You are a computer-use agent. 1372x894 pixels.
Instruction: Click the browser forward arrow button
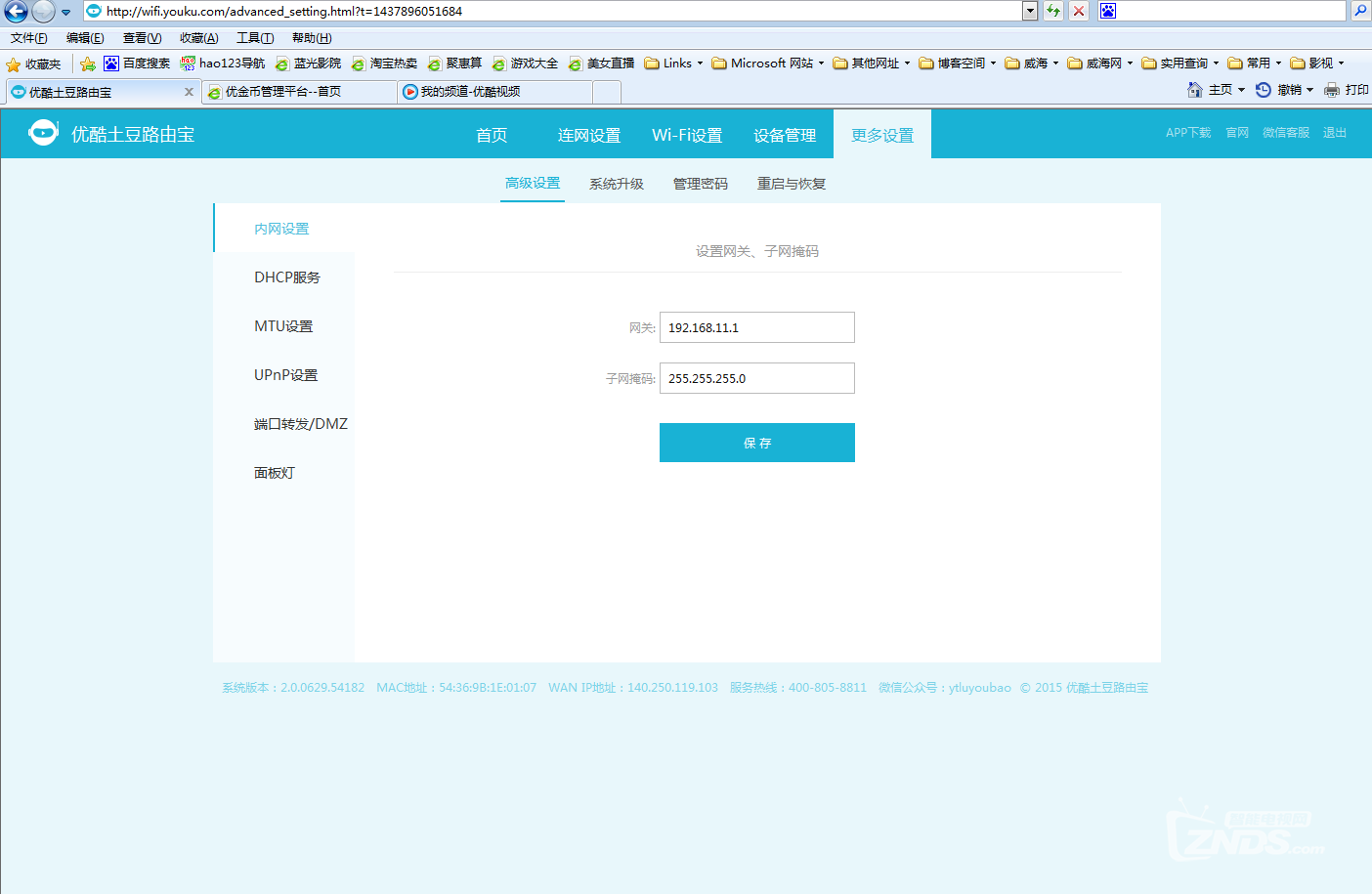pyautogui.click(x=43, y=12)
